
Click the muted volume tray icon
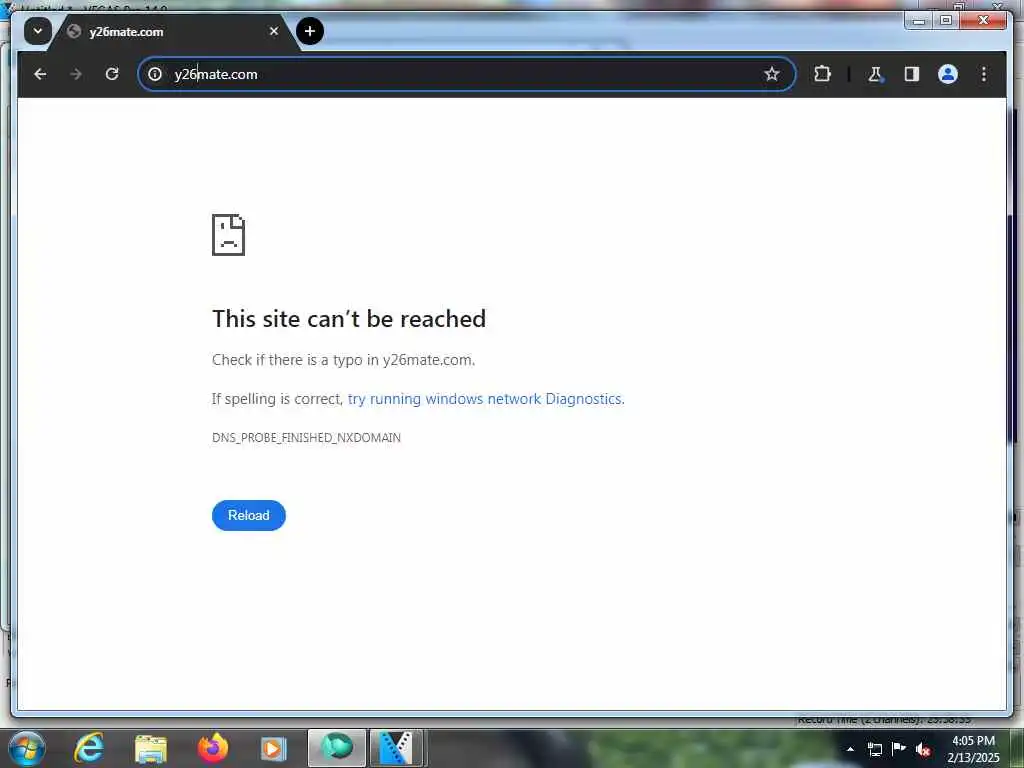pyautogui.click(x=923, y=750)
